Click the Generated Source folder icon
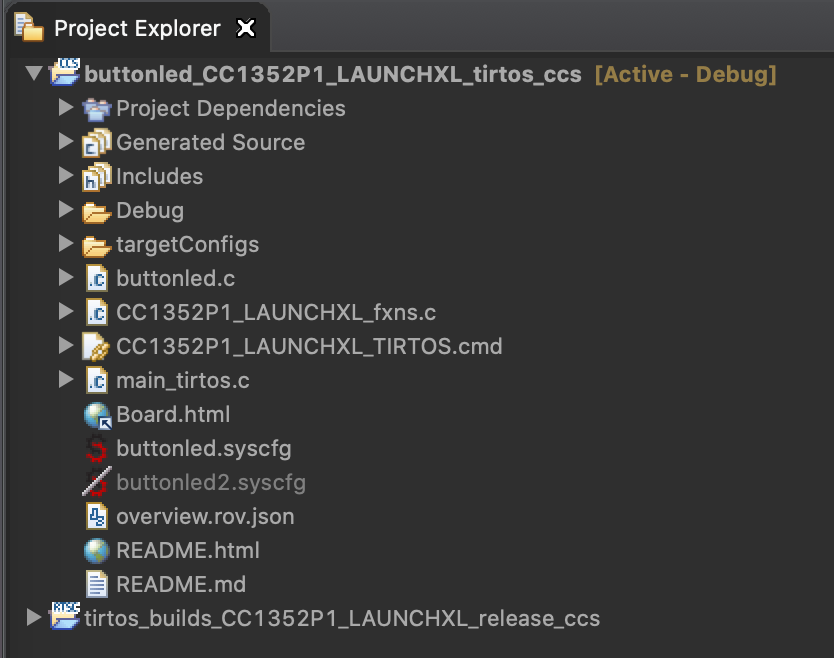 tap(96, 143)
